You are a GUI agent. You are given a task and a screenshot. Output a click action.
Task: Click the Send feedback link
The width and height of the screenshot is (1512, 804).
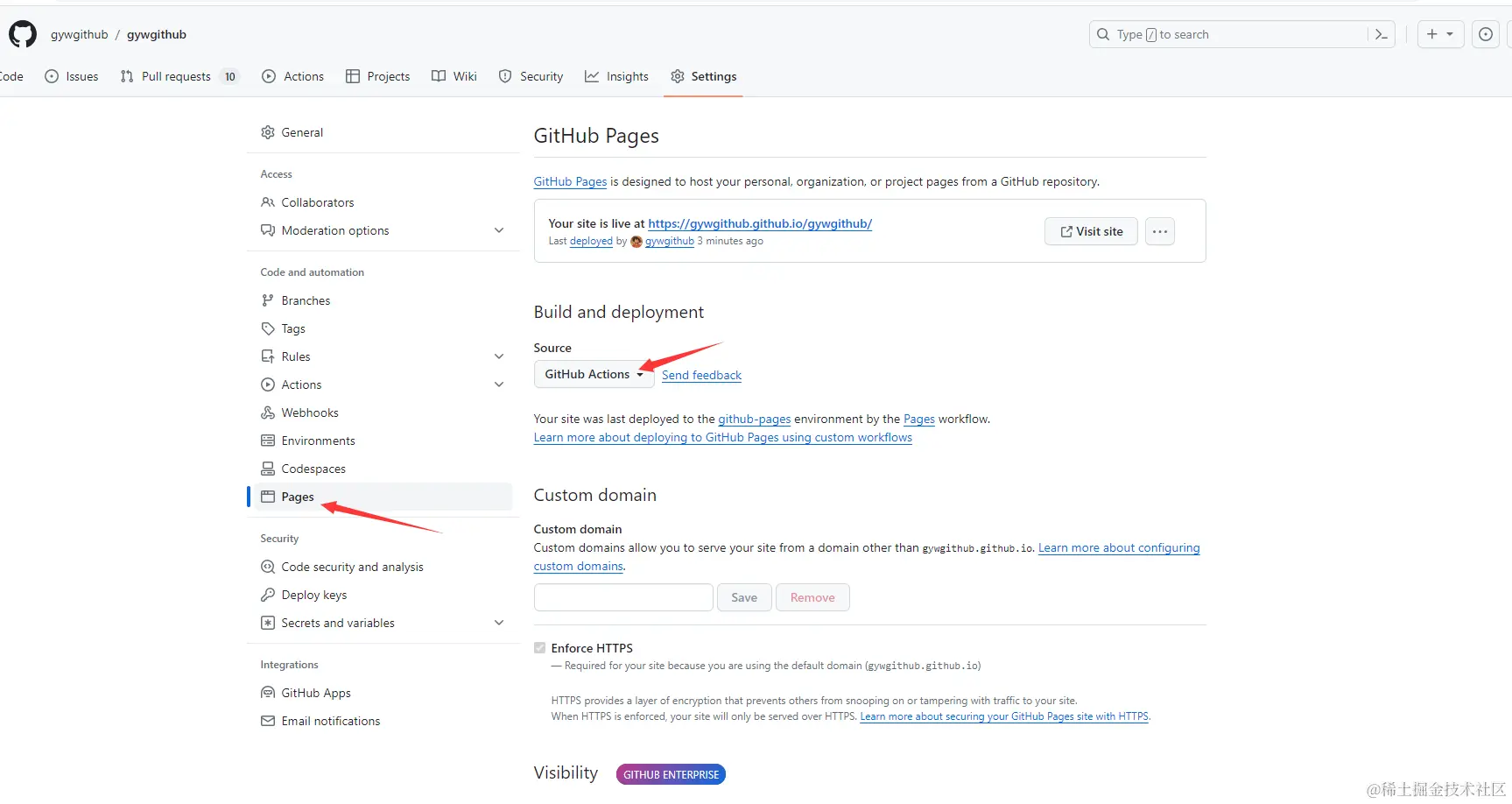[x=701, y=375]
